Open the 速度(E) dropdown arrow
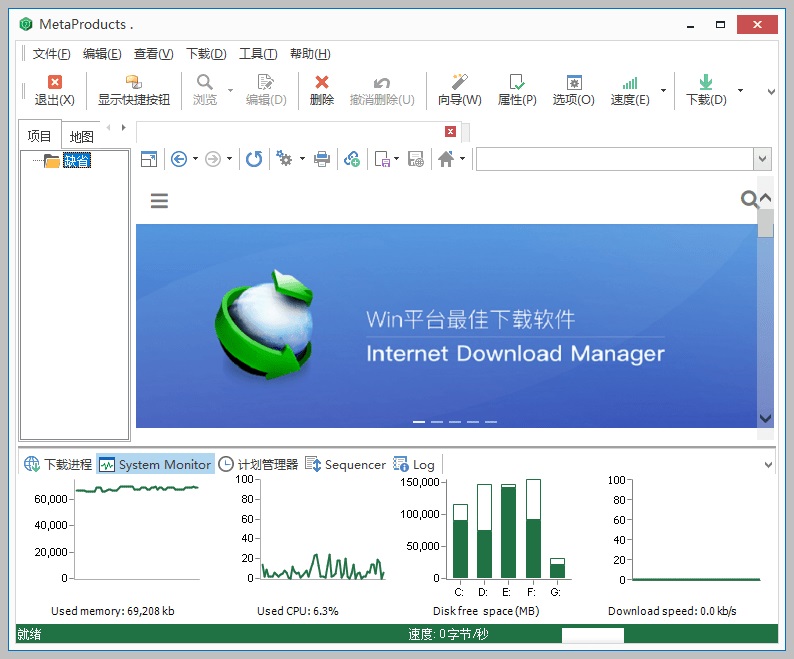Screen dimensions: 794x659 pos(663,90)
